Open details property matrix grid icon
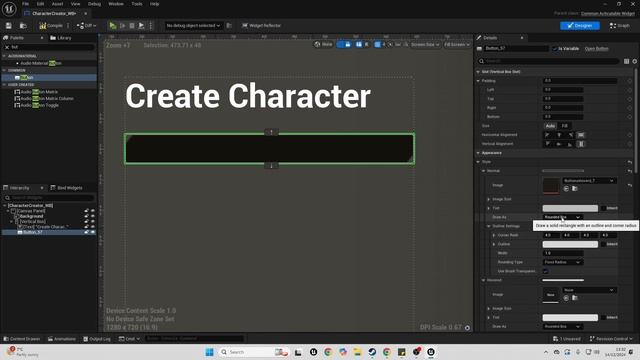640x360 pixels. point(627,61)
